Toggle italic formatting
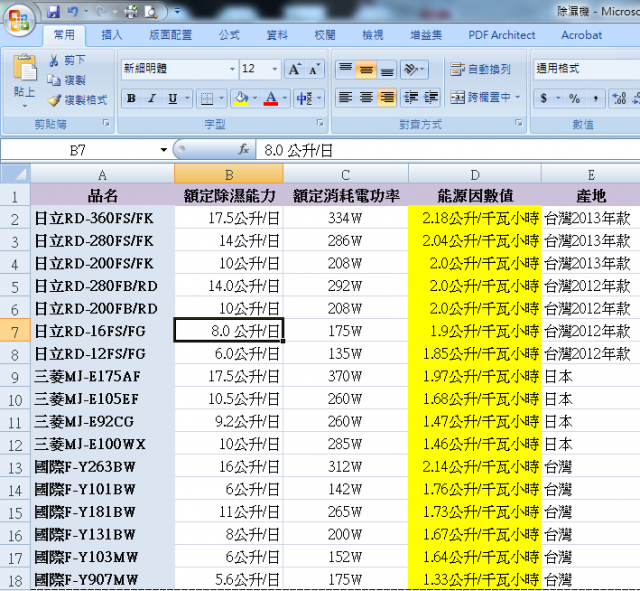The height and width of the screenshot is (591, 640). point(152,98)
